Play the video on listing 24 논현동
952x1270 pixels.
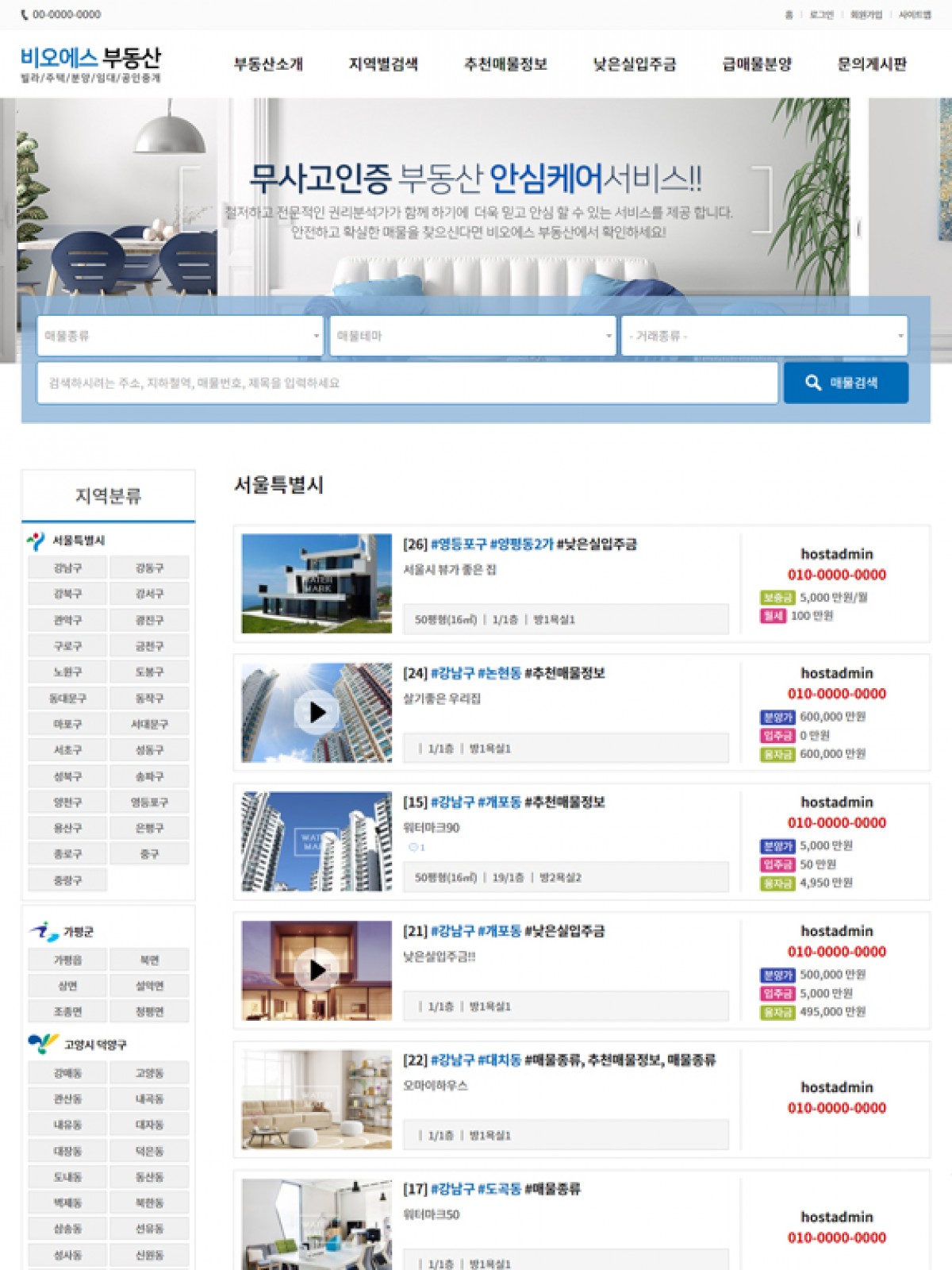pyautogui.click(x=317, y=712)
